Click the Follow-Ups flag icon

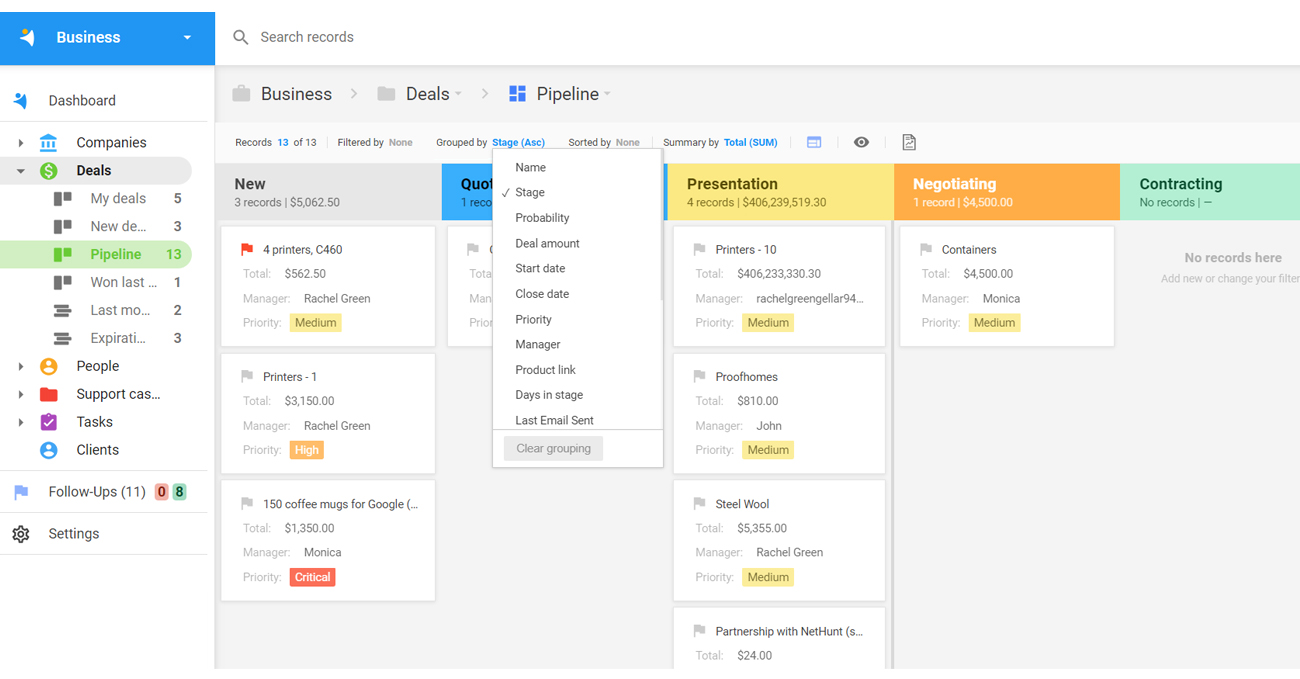21,492
